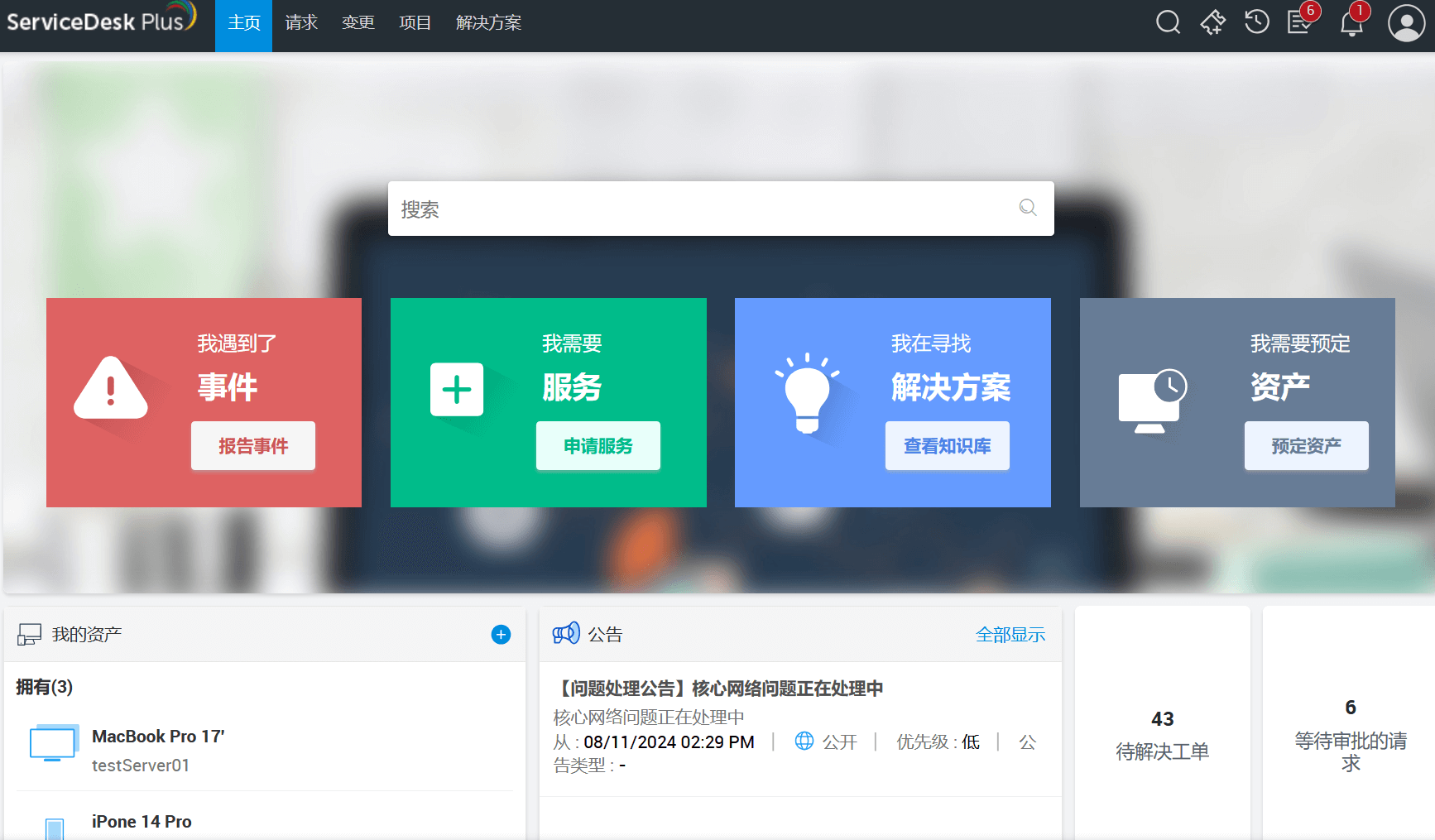Select the MacBook Pro 17' asset
Screen dimensions: 1435x840
158,736
